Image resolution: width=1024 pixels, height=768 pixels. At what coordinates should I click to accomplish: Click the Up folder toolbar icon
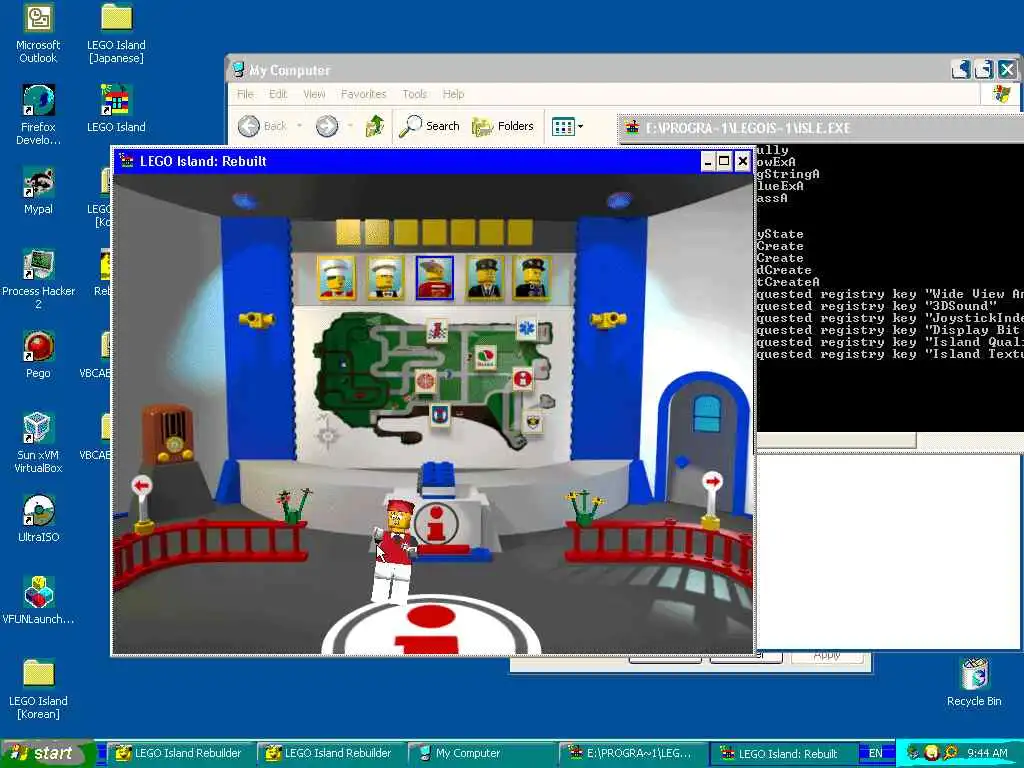point(375,126)
